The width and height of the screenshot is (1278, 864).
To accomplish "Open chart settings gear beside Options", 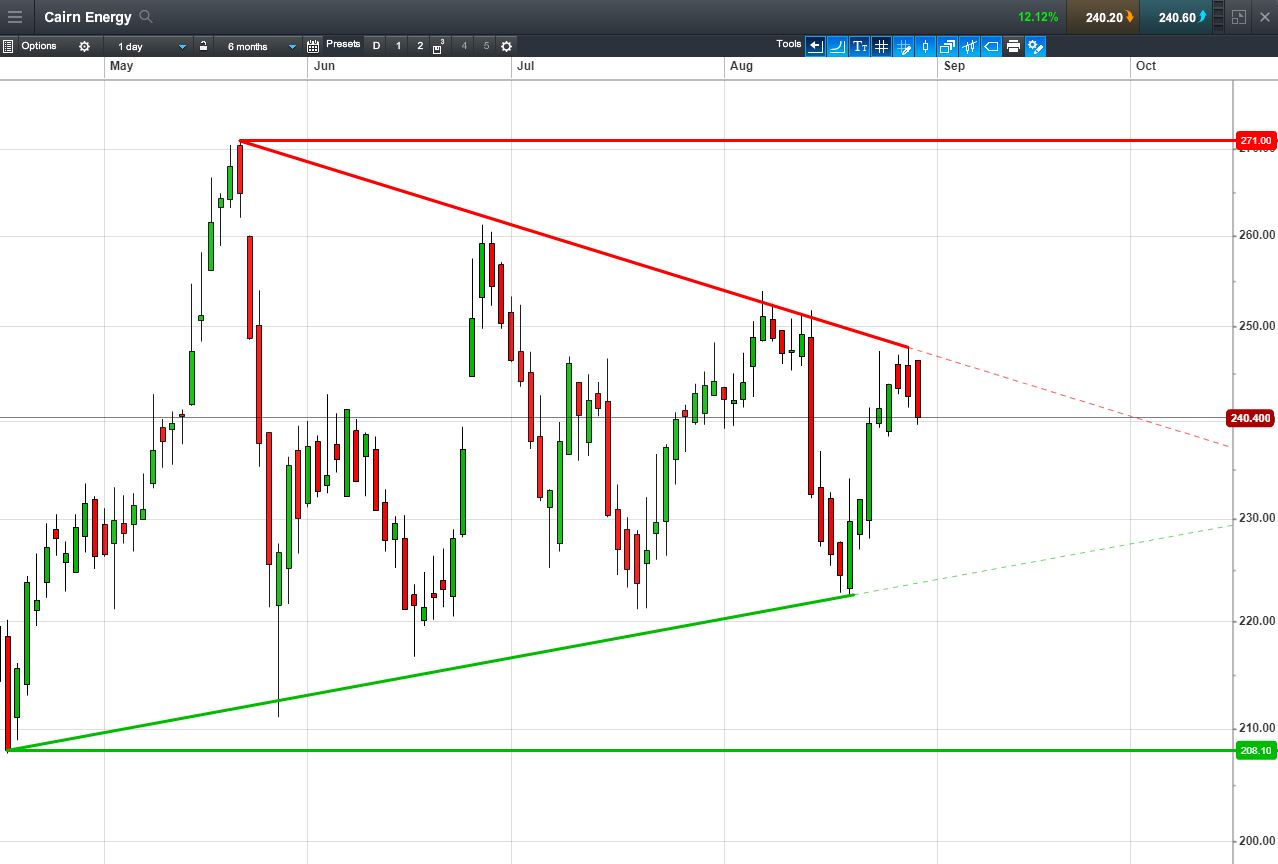I will coord(84,46).
